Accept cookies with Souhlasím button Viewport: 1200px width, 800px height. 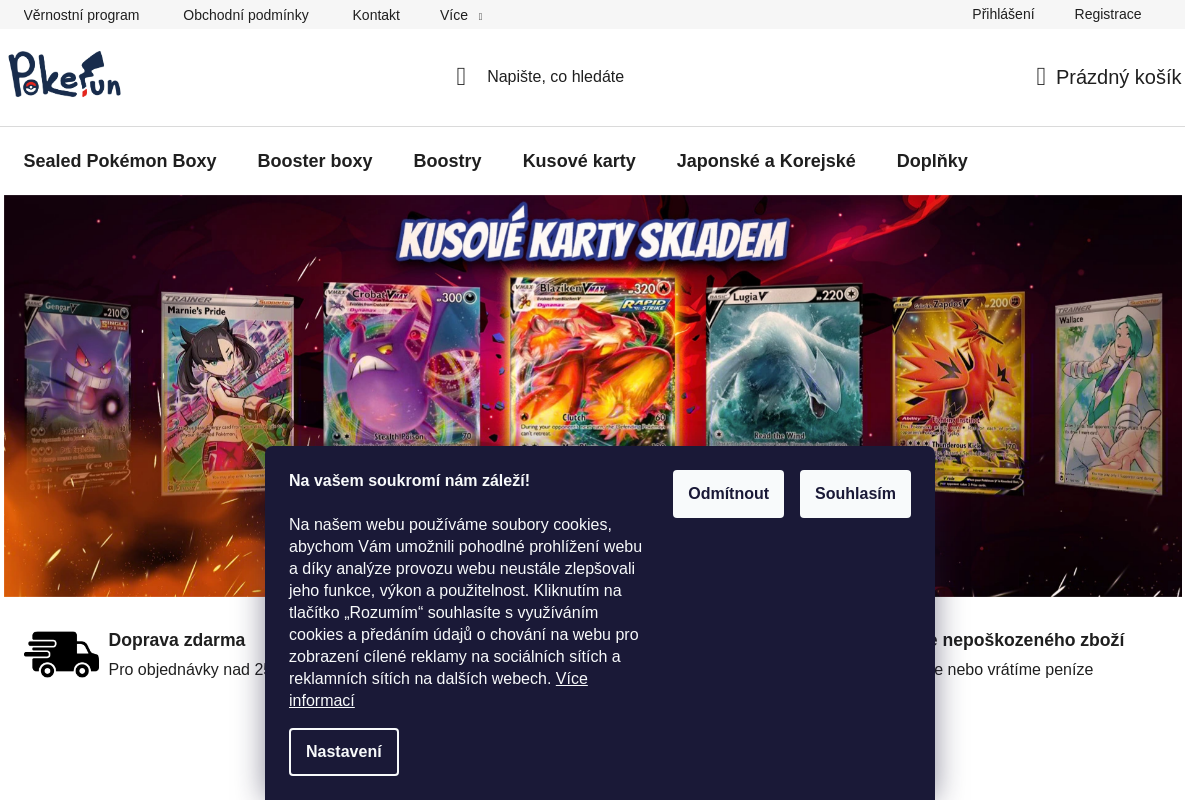(x=855, y=494)
